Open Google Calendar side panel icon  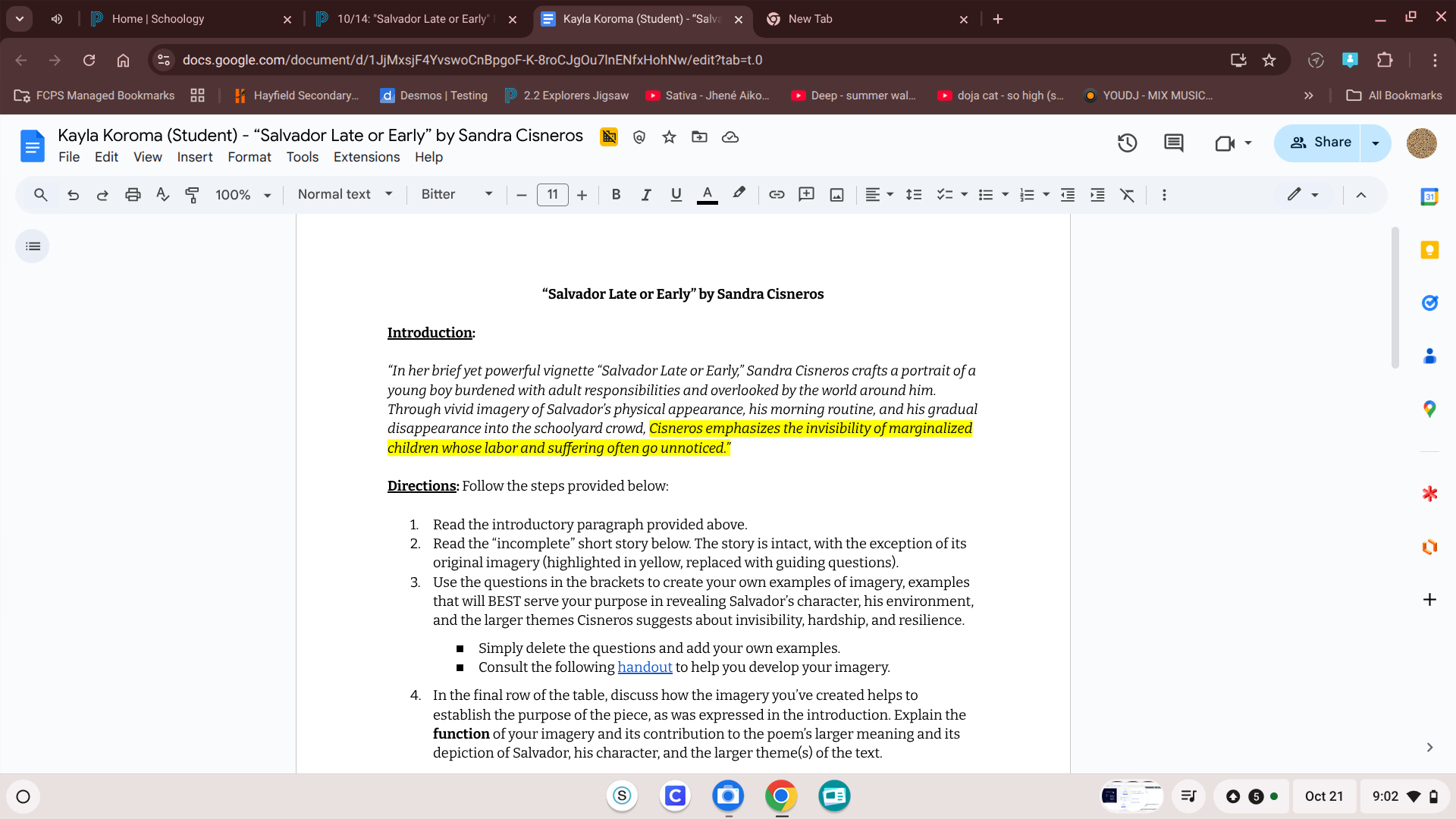pos(1429,196)
